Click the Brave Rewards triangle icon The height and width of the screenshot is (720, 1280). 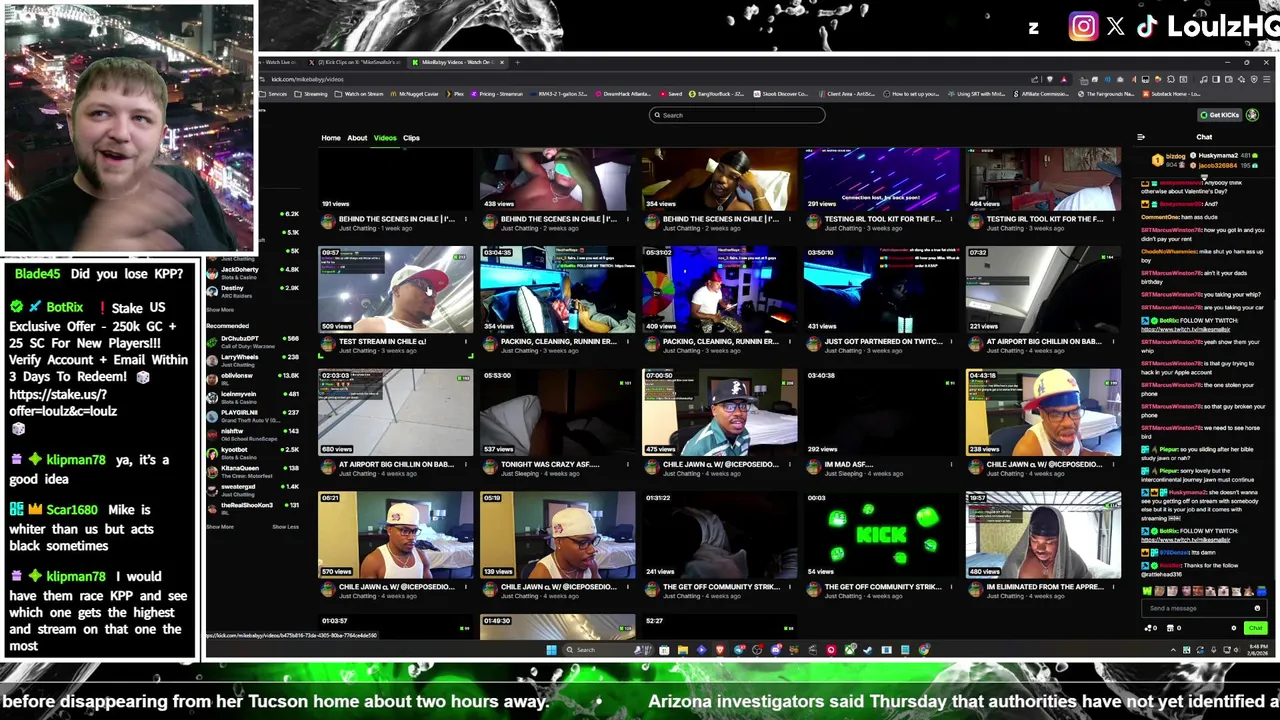pyautogui.click(x=1064, y=79)
